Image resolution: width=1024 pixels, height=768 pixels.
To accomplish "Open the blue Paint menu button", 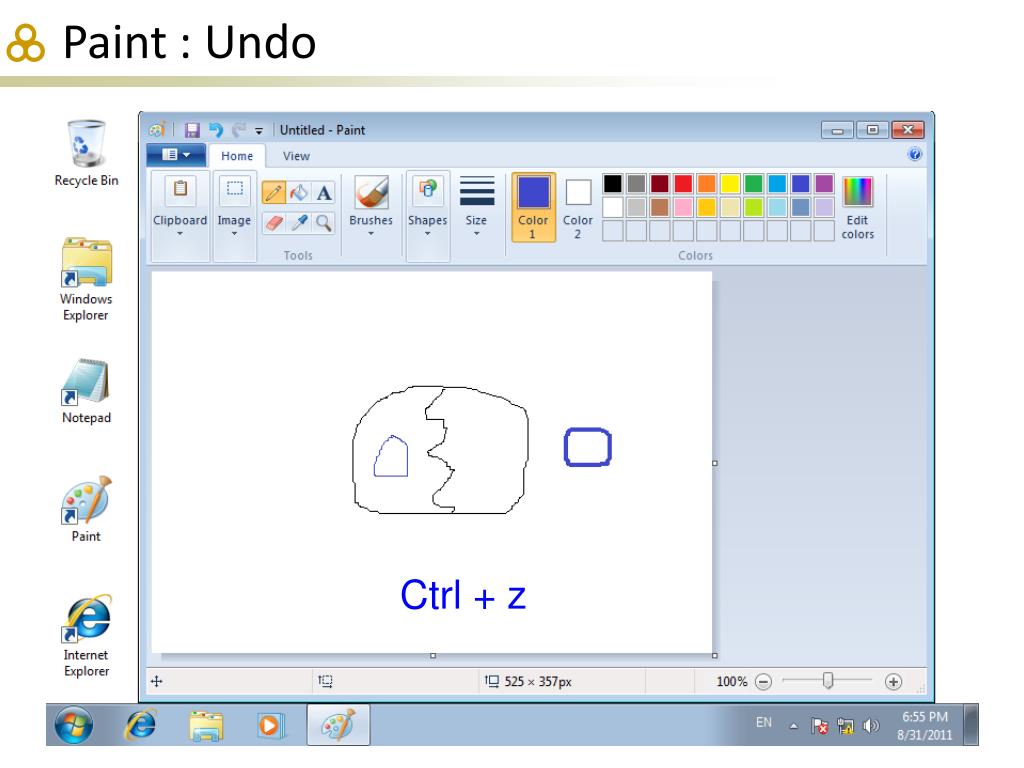I will (x=176, y=155).
